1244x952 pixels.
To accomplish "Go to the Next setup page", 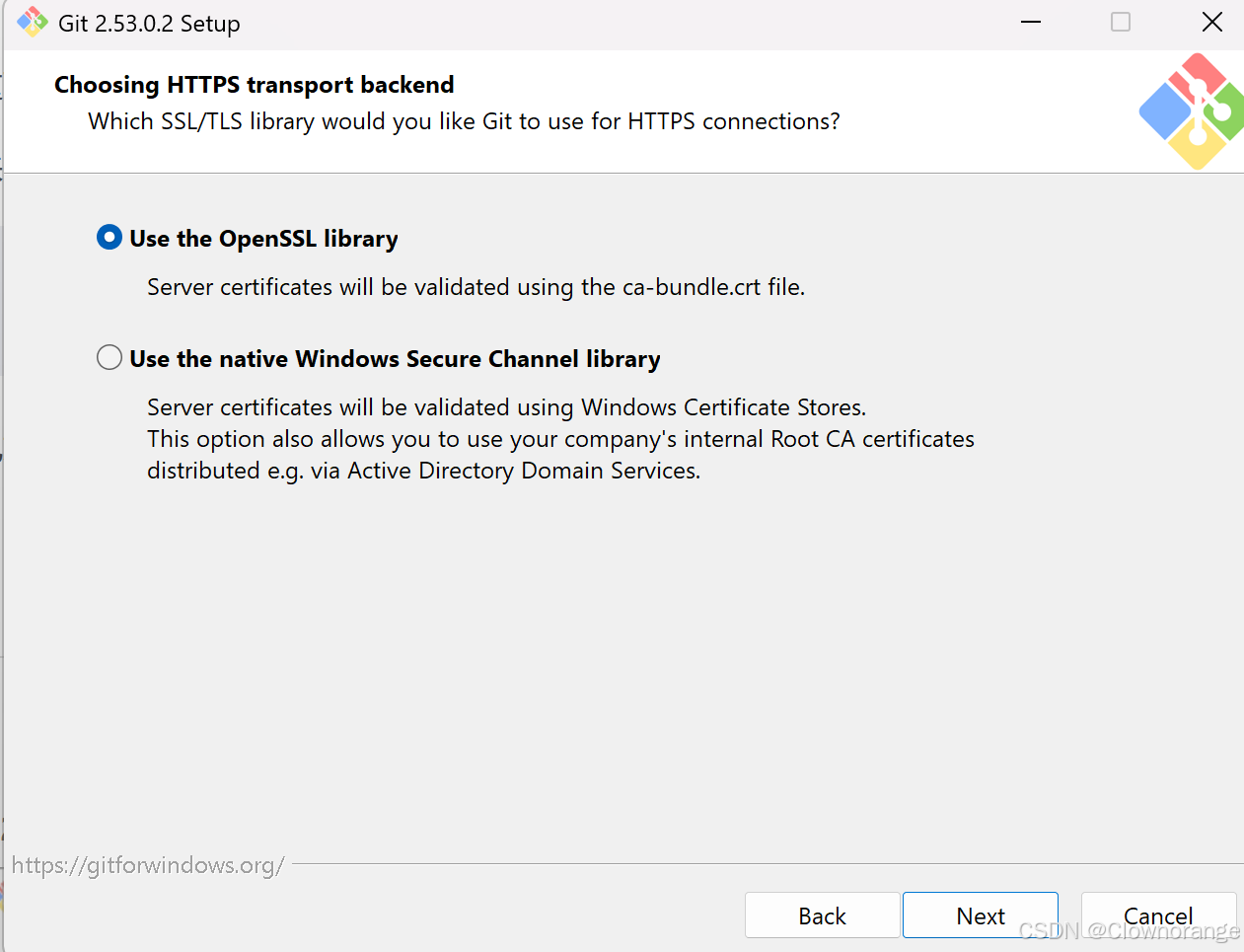I will tap(980, 915).
